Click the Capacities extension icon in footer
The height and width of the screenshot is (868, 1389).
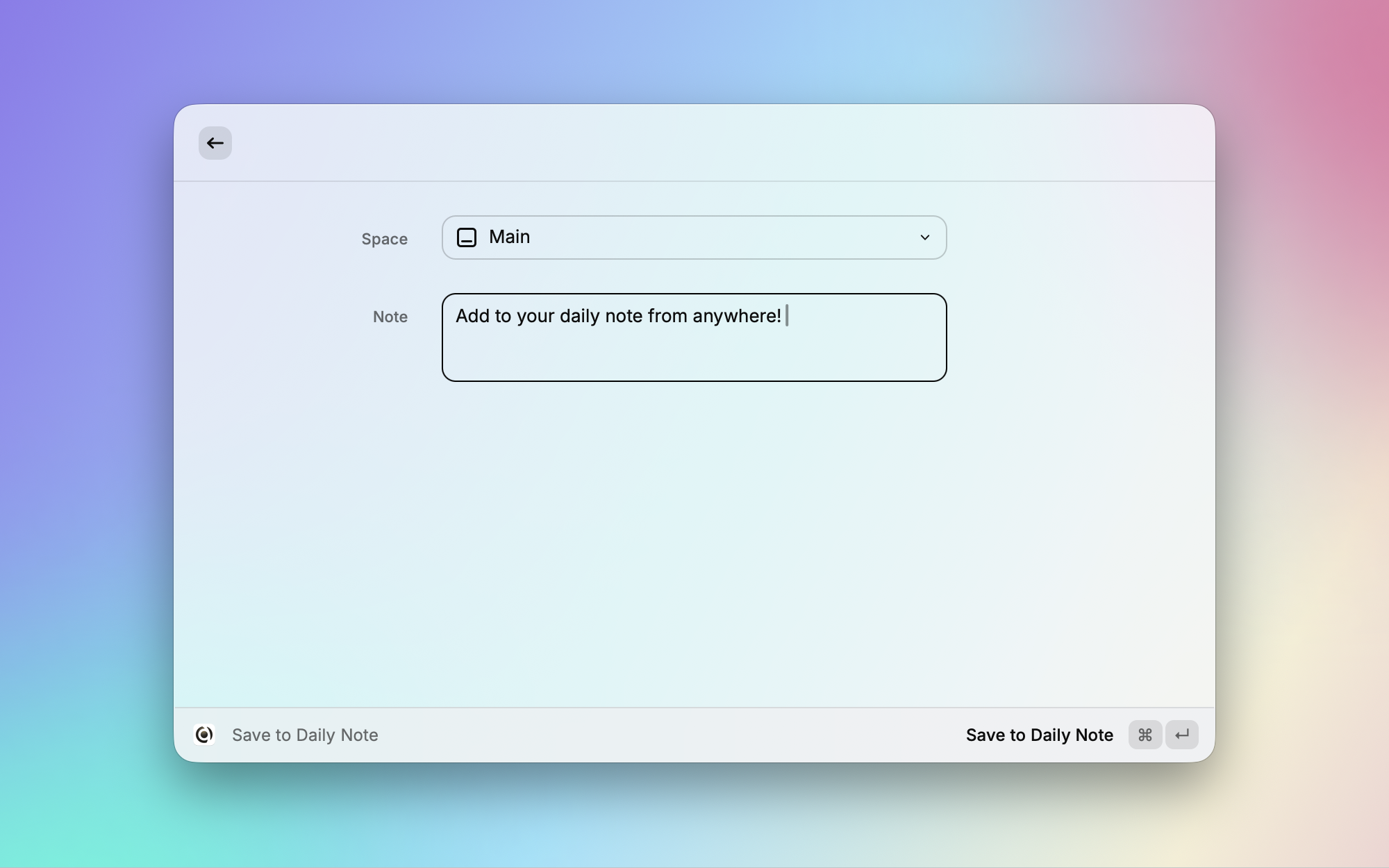pyautogui.click(x=204, y=735)
